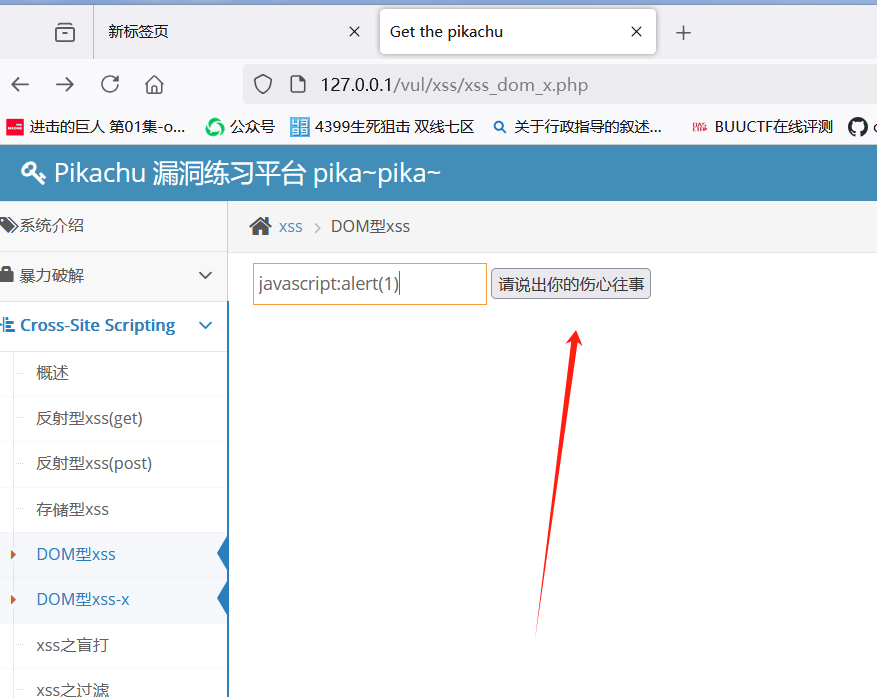Click the browser Back arrow
Screen dimensions: 877x697
(20, 84)
